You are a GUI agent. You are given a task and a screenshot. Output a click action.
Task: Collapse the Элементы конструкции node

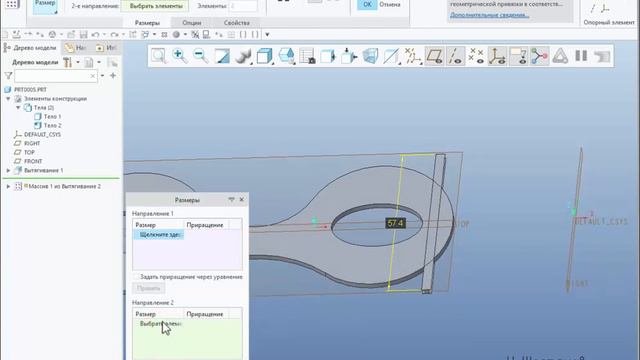click(8, 99)
